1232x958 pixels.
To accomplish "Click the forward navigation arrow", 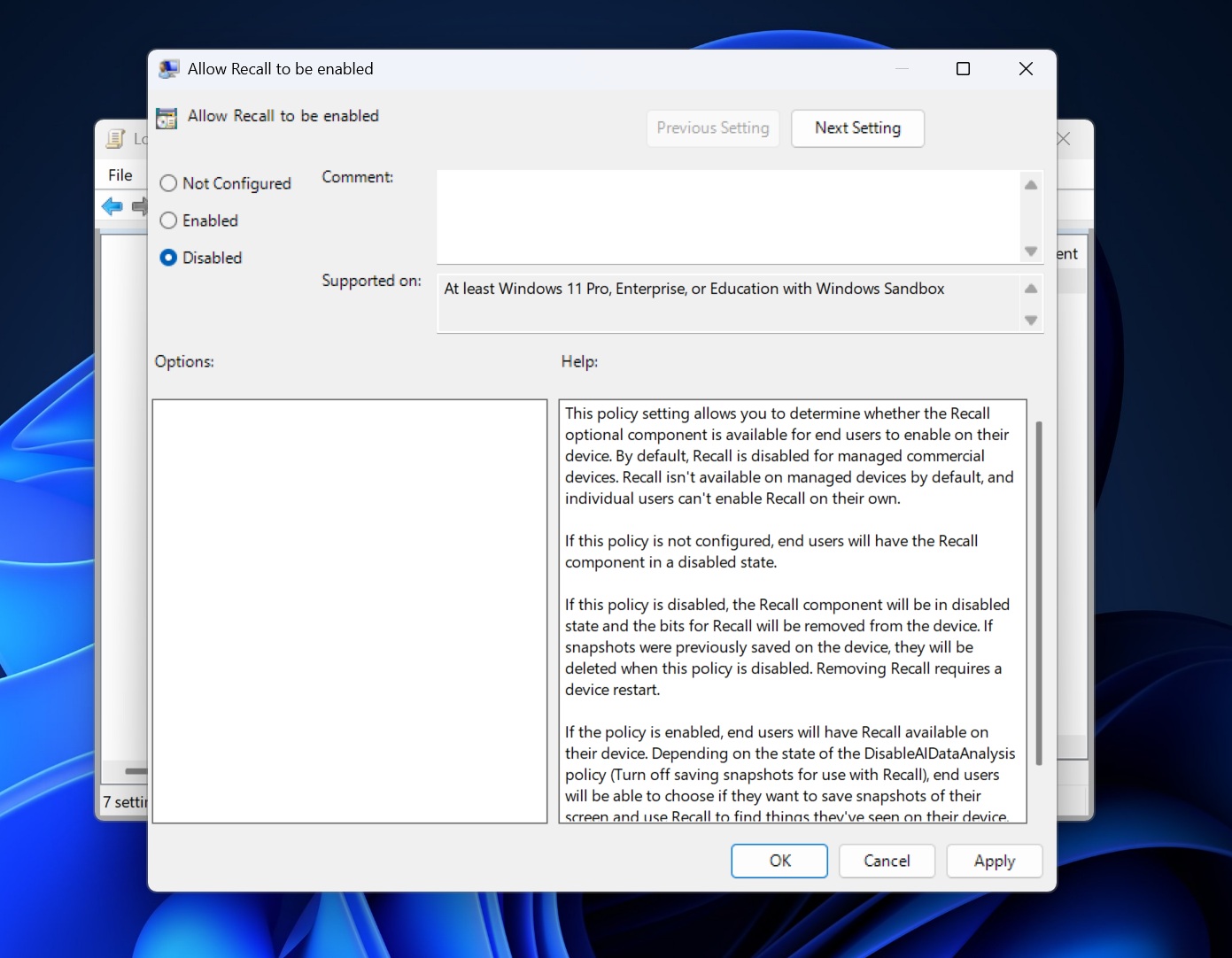I will 140,206.
